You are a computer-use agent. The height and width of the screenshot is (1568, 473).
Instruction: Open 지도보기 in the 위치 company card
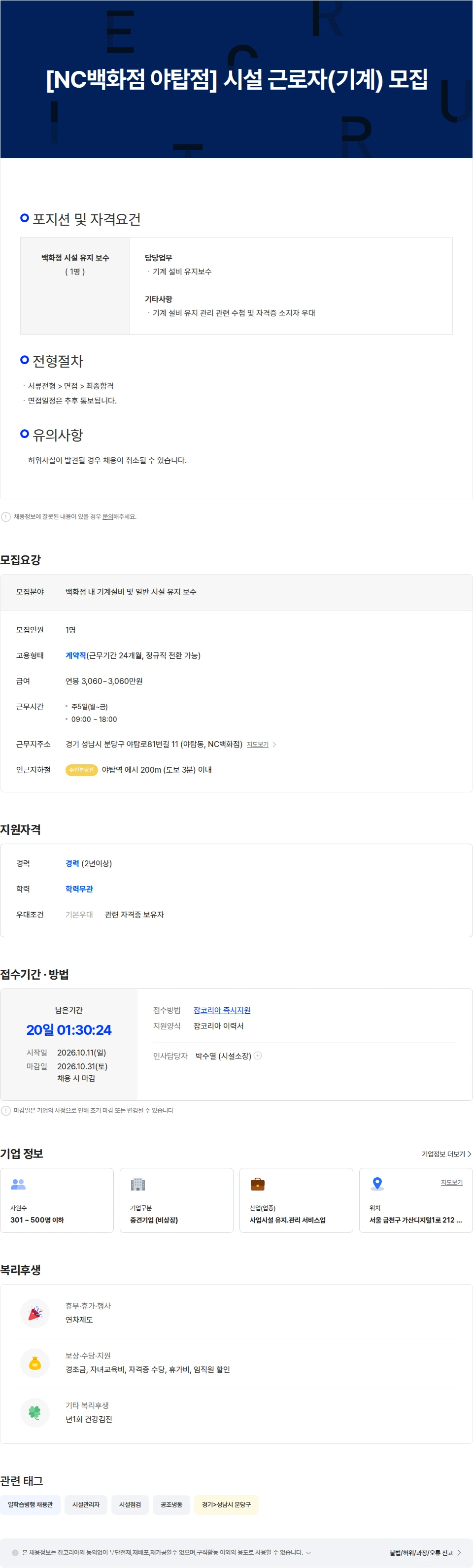click(x=452, y=1182)
